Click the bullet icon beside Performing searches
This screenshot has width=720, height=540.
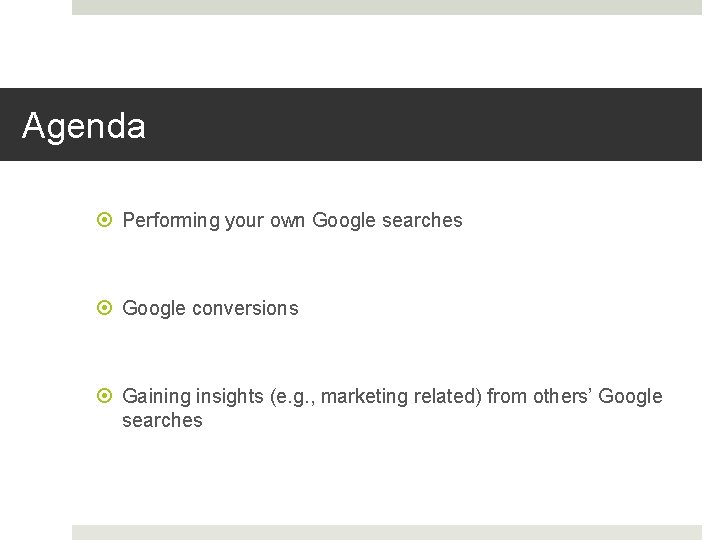point(107,221)
